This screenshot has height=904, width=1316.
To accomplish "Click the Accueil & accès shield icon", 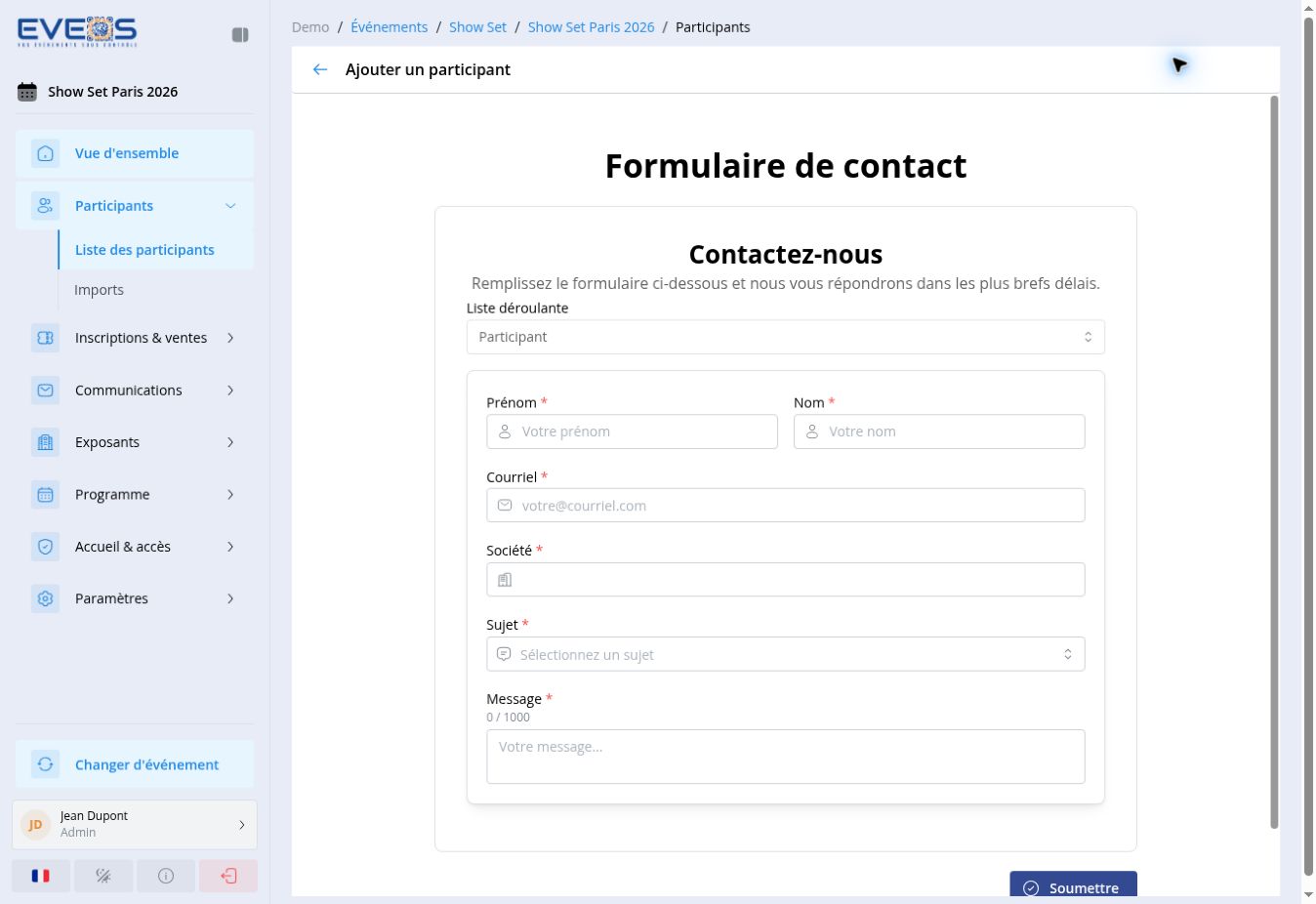I will click(45, 547).
